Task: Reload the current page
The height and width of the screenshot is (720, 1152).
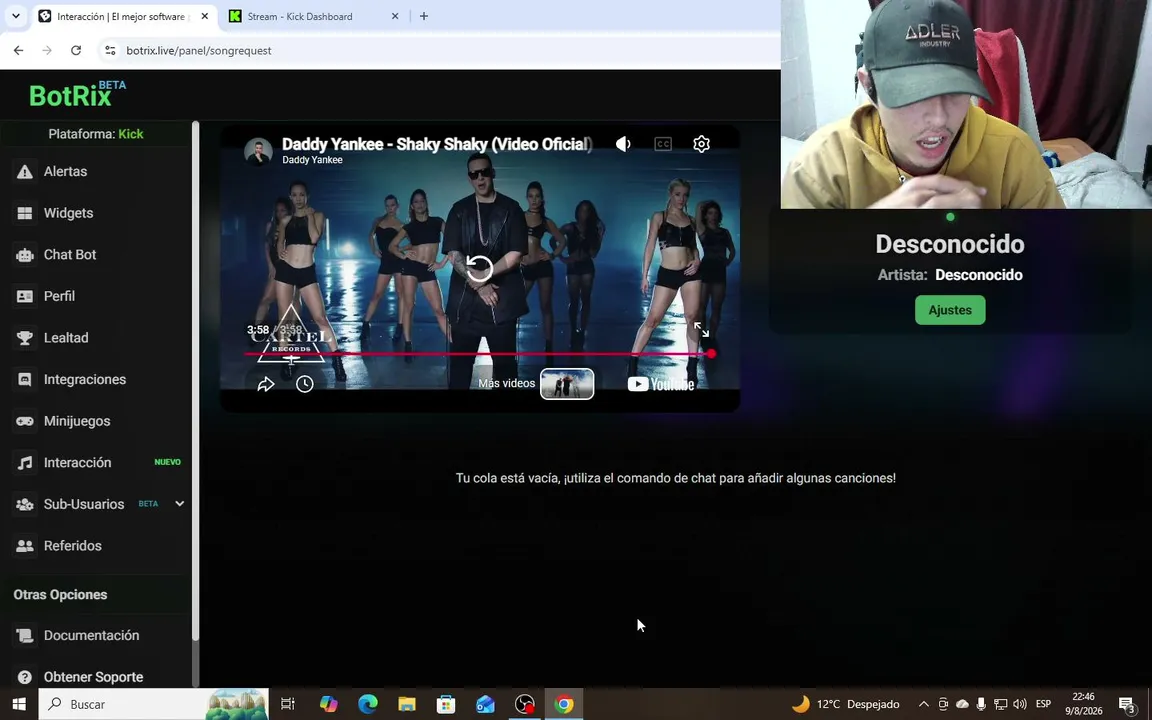Action: (x=76, y=51)
